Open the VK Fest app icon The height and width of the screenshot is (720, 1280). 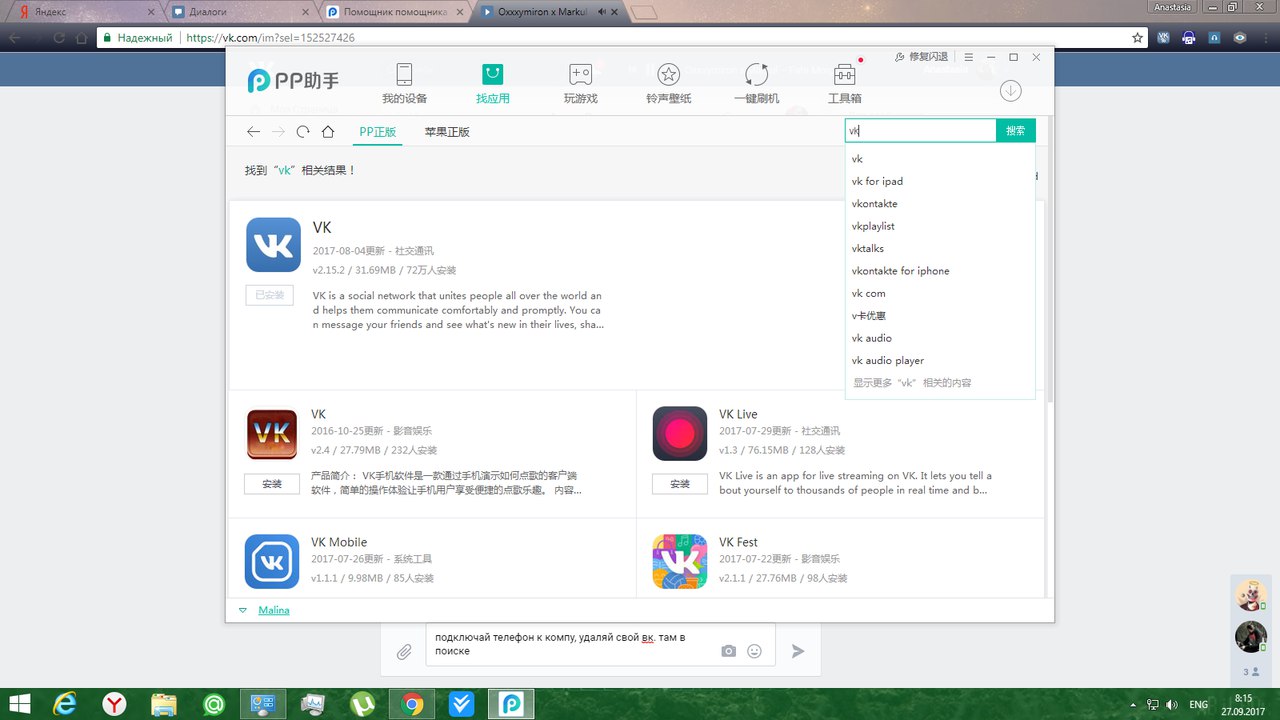(x=680, y=562)
